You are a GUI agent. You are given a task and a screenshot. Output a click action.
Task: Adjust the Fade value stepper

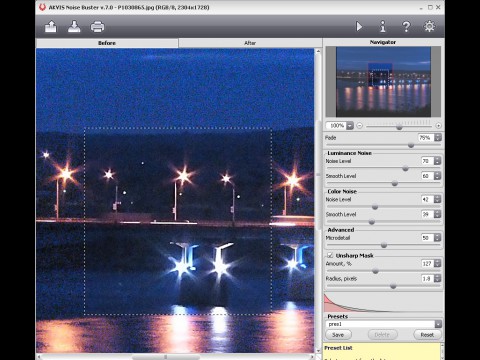(438, 137)
